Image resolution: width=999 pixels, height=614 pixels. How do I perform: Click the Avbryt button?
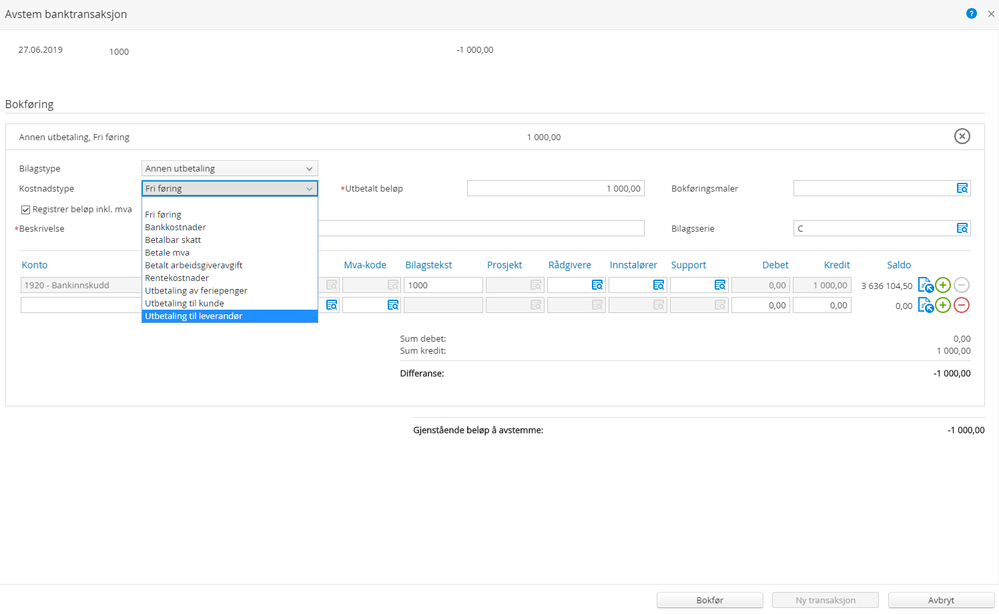click(x=941, y=600)
